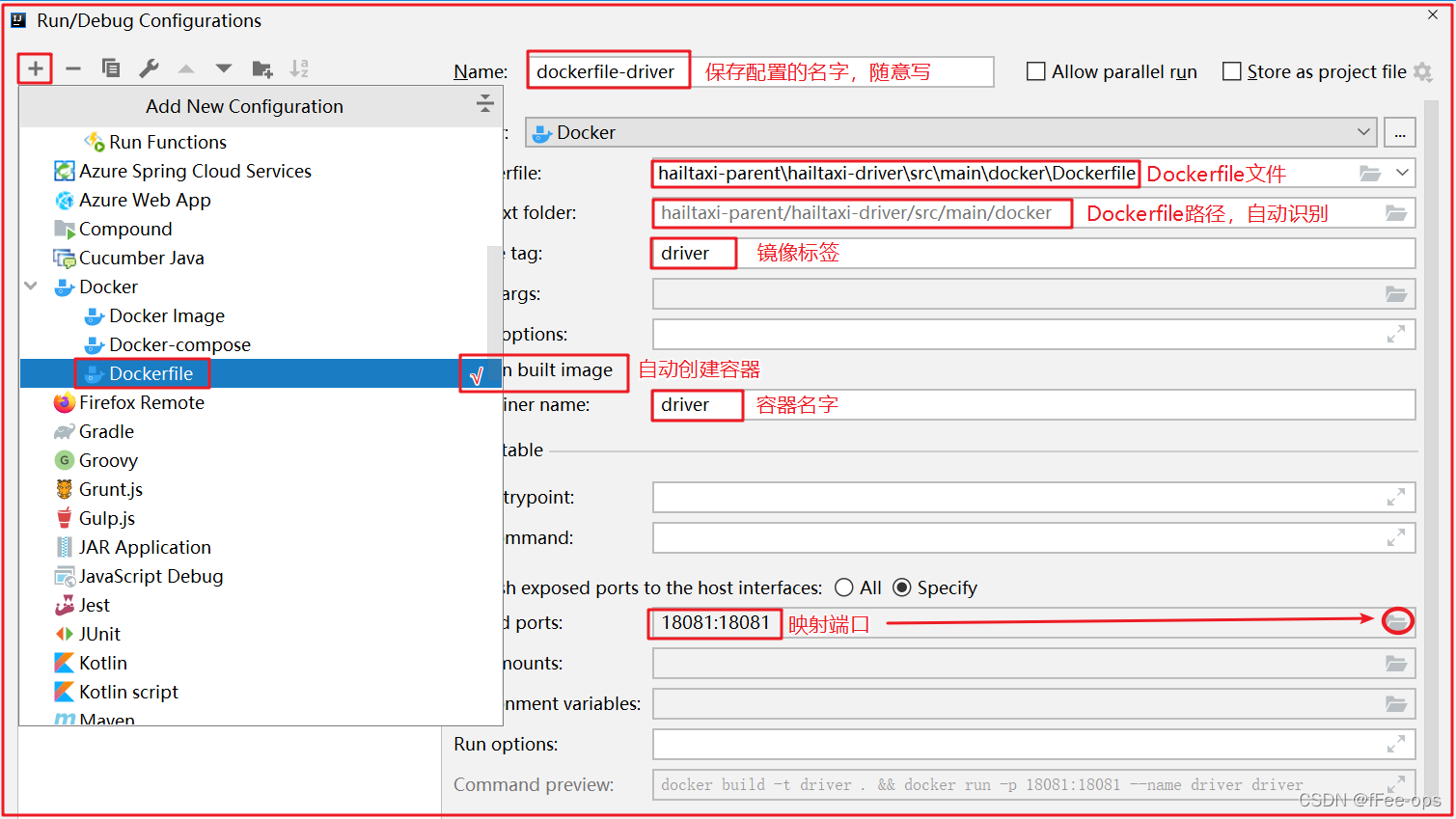
Task: Click the Image tag field containing driver
Action: [x=1034, y=253]
